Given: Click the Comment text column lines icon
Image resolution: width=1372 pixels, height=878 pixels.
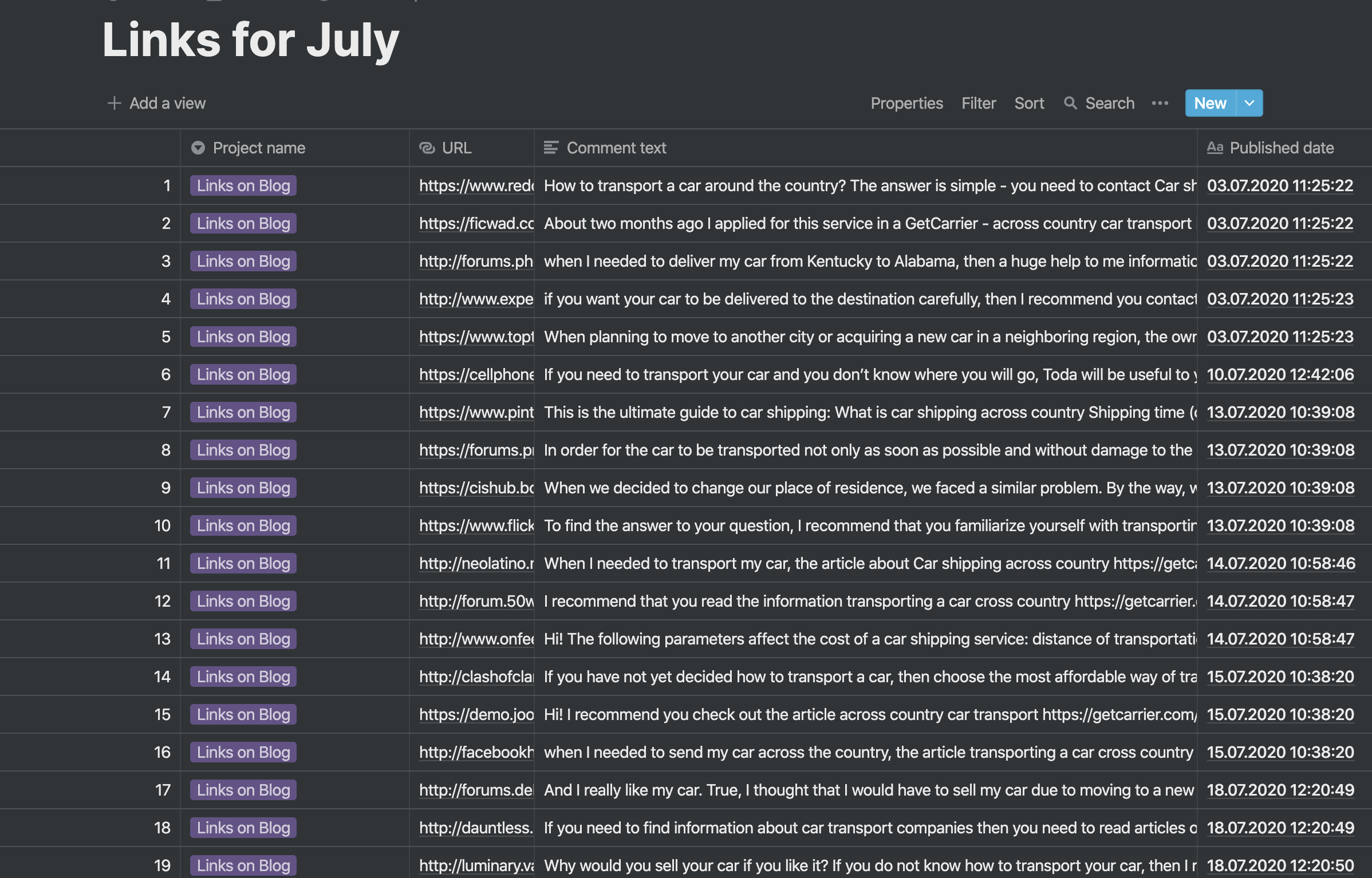Looking at the screenshot, I should pos(551,148).
